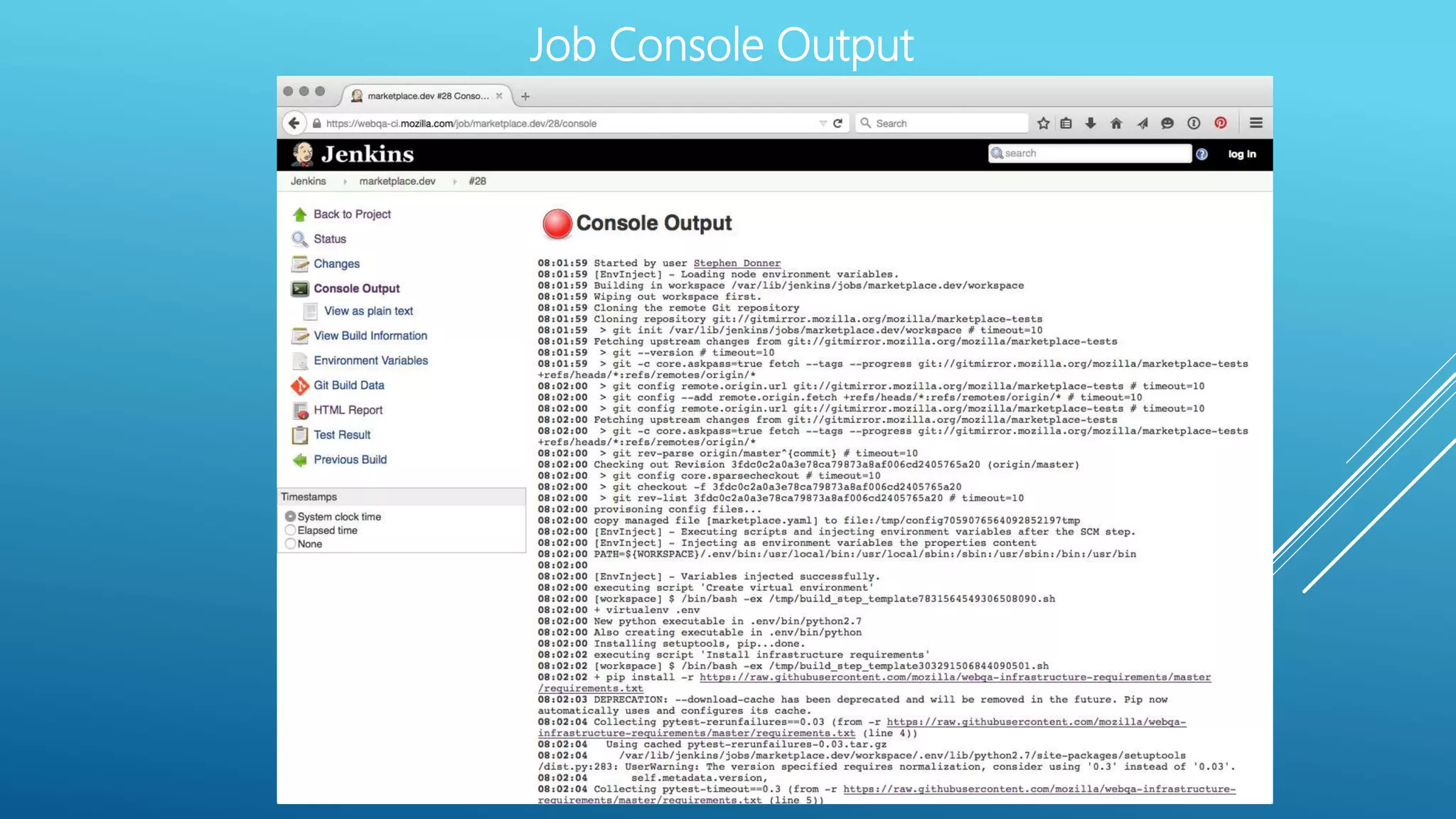This screenshot has height=819, width=1456.
Task: Click the Jenkins search input field
Action: 1095,154
